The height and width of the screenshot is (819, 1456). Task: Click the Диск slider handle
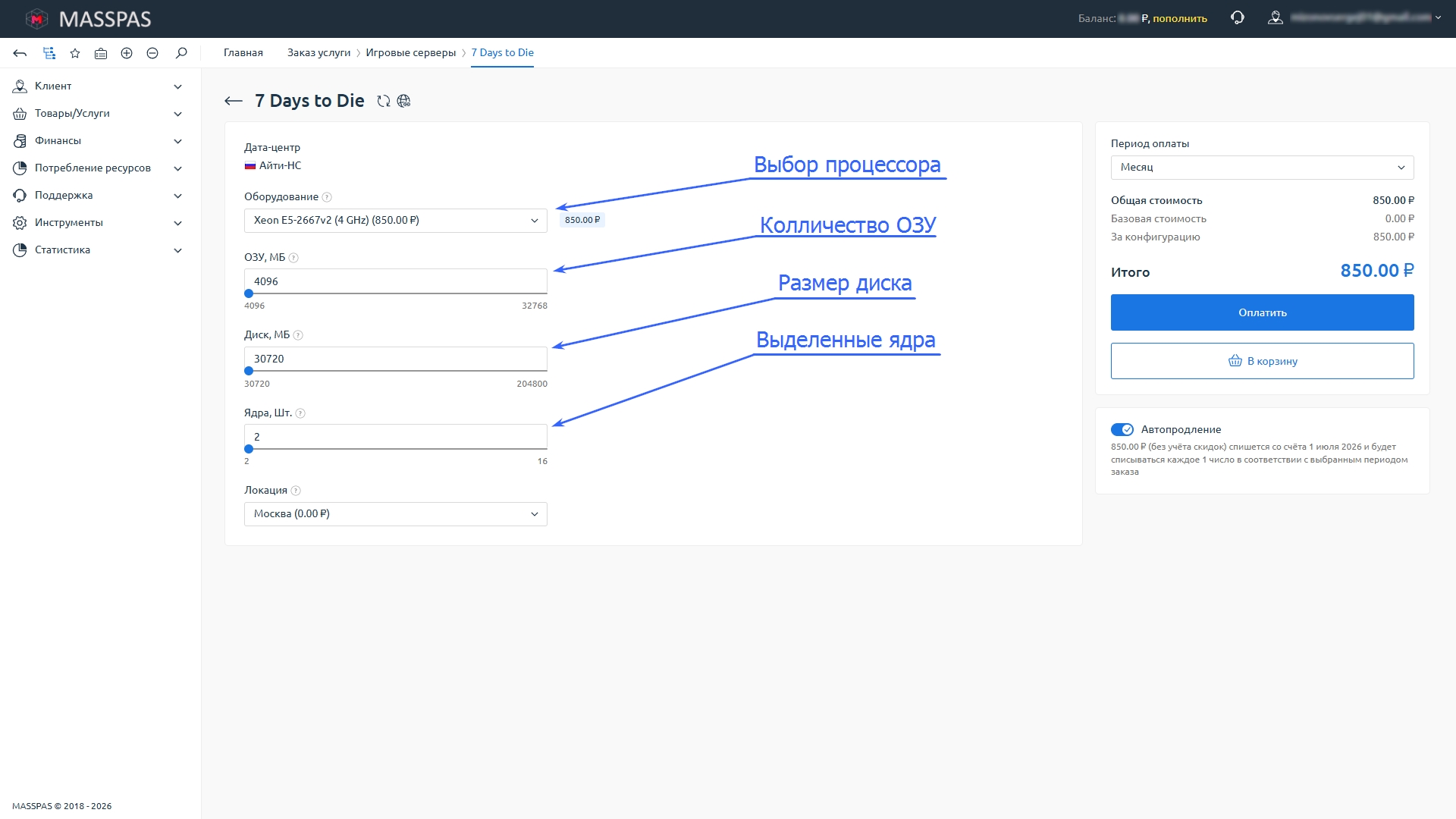249,371
